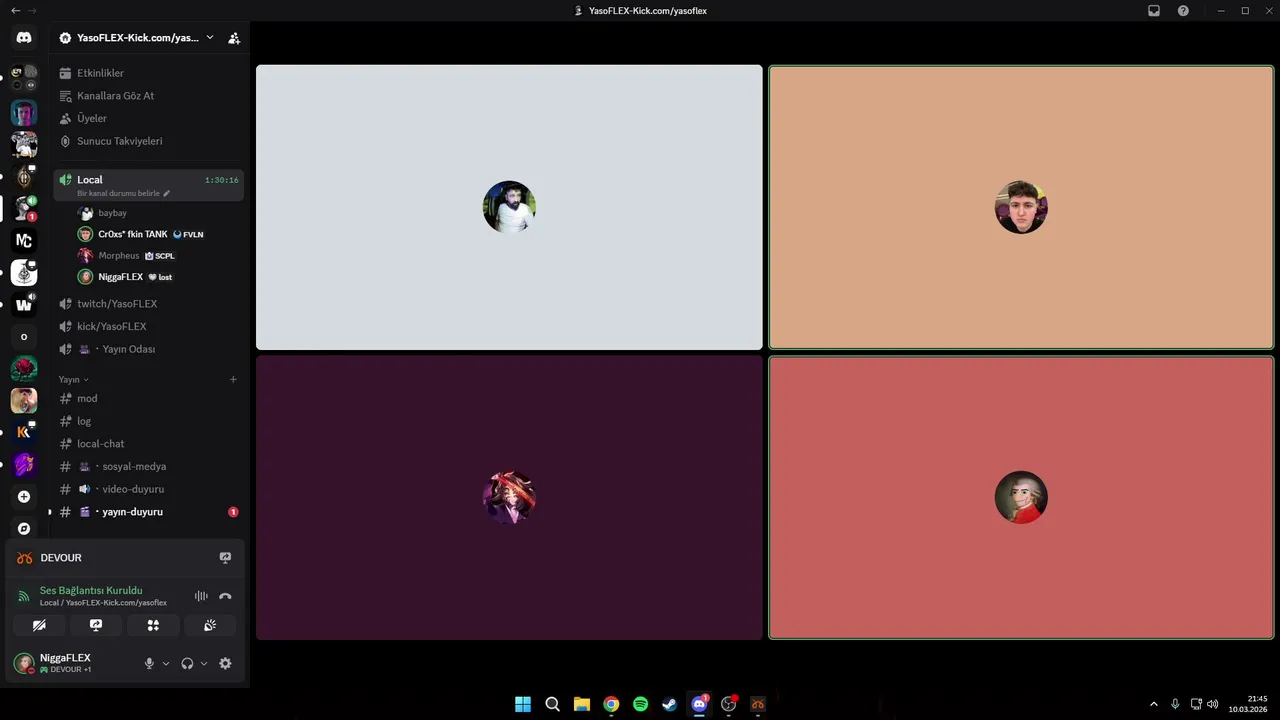The image size is (1280, 720).
Task: Open the soundboard button
Action: tap(210, 625)
